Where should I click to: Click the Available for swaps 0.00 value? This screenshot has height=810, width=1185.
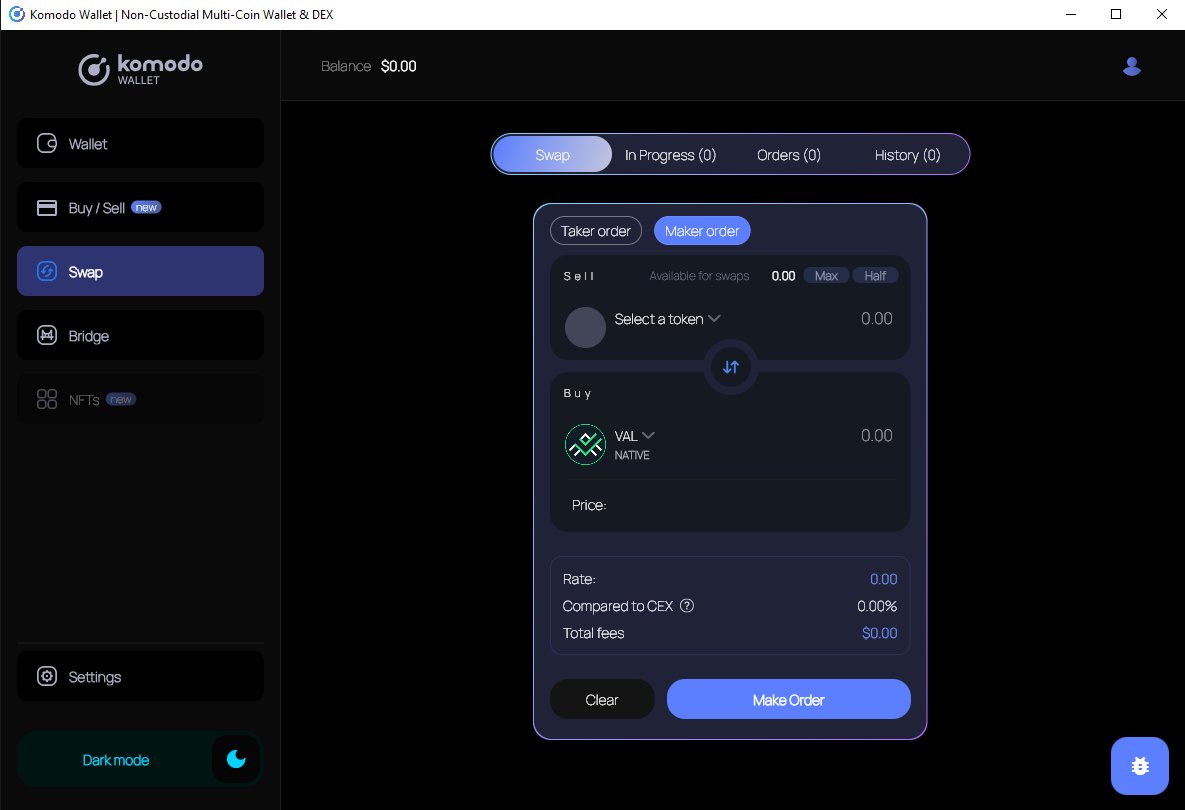(x=783, y=276)
